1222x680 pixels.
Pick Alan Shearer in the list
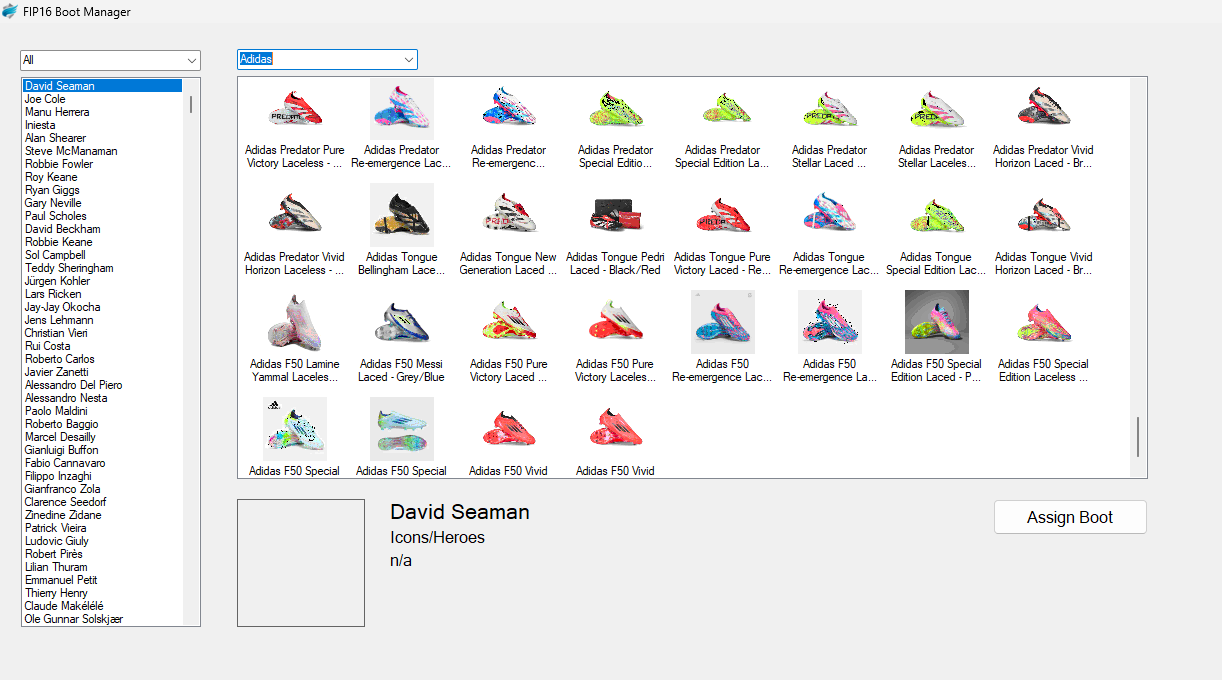[x=102, y=138]
